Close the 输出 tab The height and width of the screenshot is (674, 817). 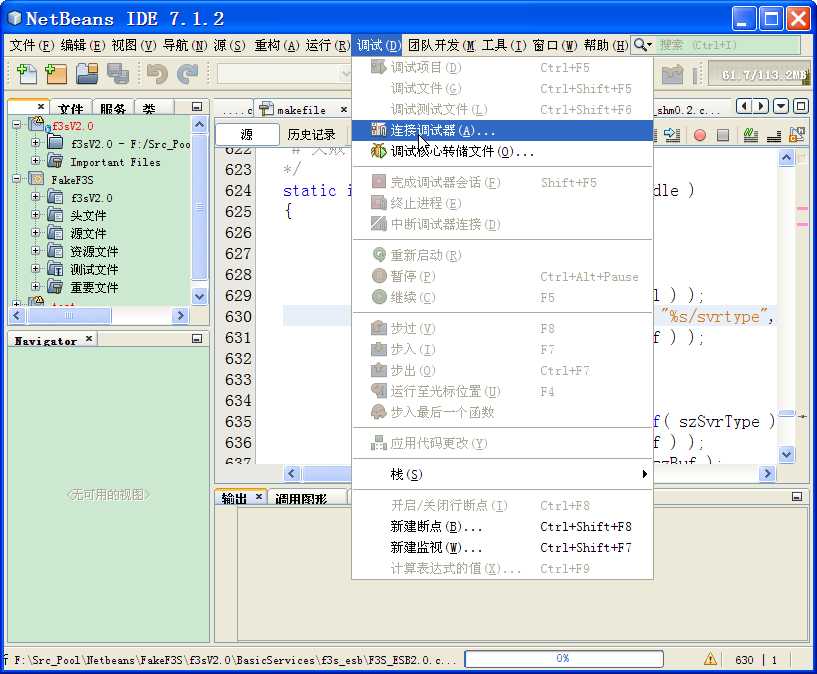coord(258,496)
